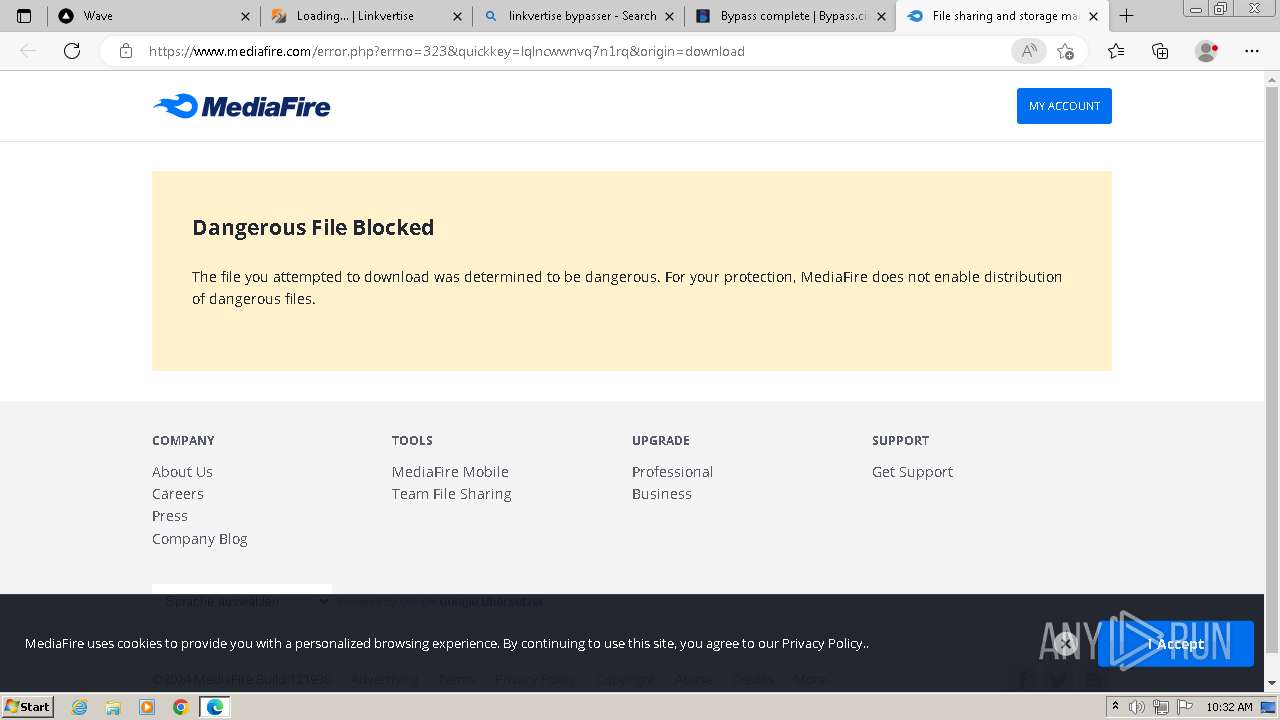The width and height of the screenshot is (1280, 720).
Task: Open Action Center flag icon
Action: 1183,707
